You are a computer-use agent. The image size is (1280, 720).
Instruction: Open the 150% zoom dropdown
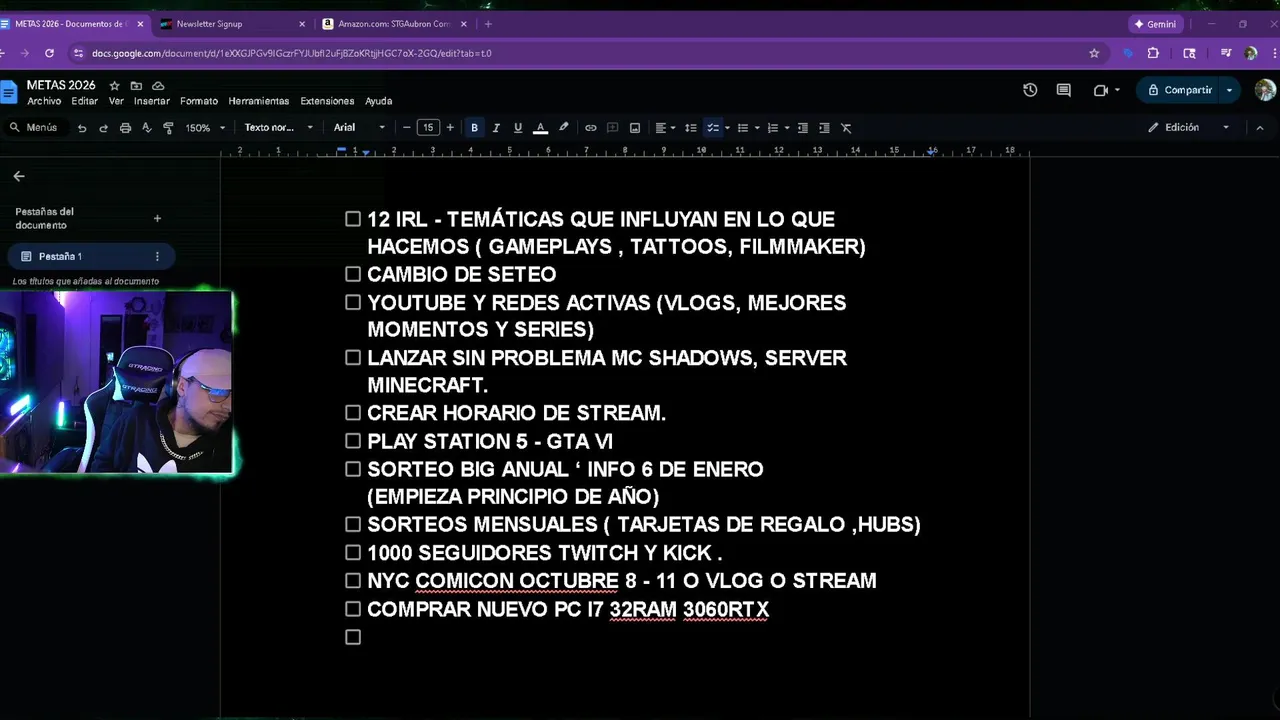pyautogui.click(x=205, y=128)
